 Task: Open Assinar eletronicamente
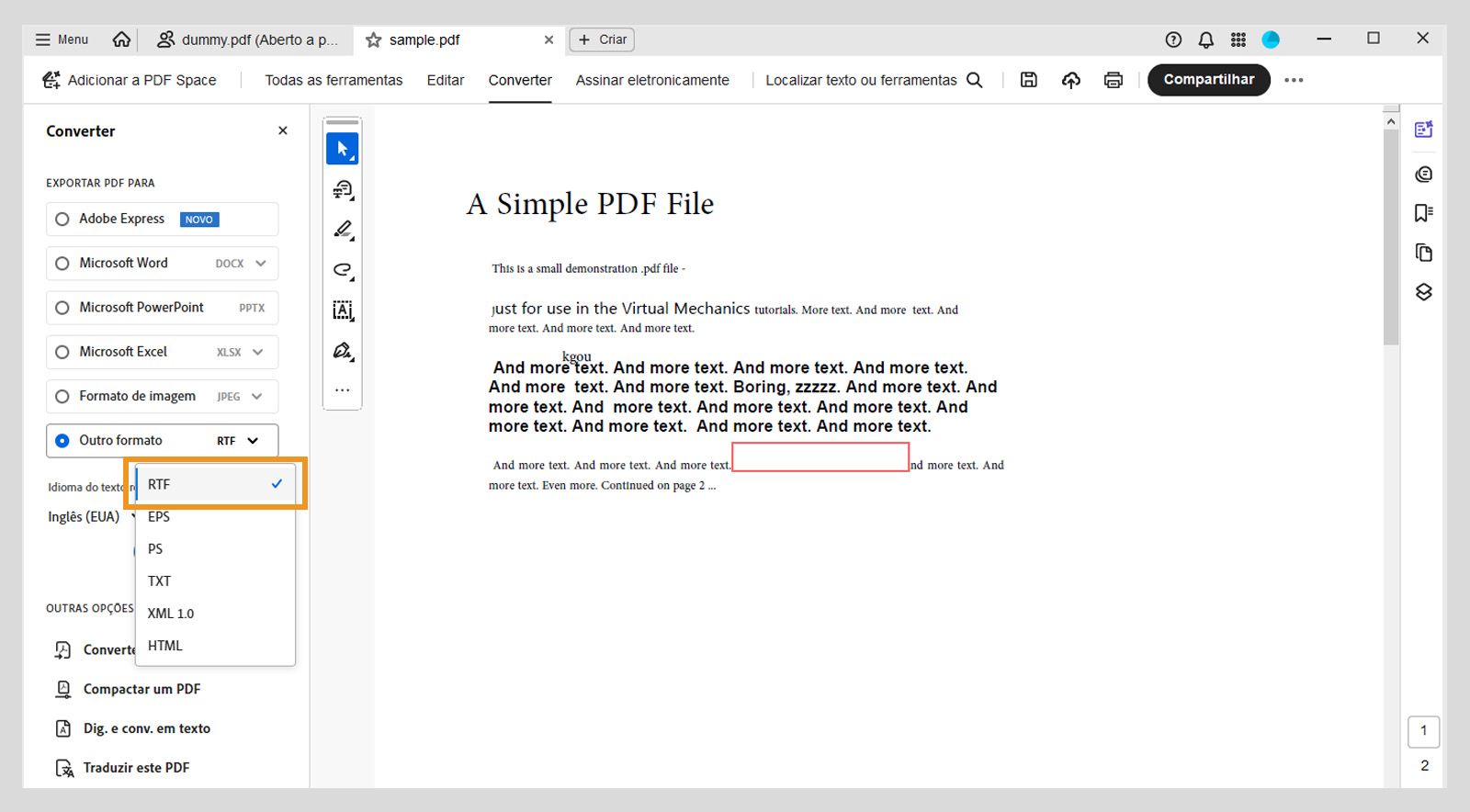(652, 80)
